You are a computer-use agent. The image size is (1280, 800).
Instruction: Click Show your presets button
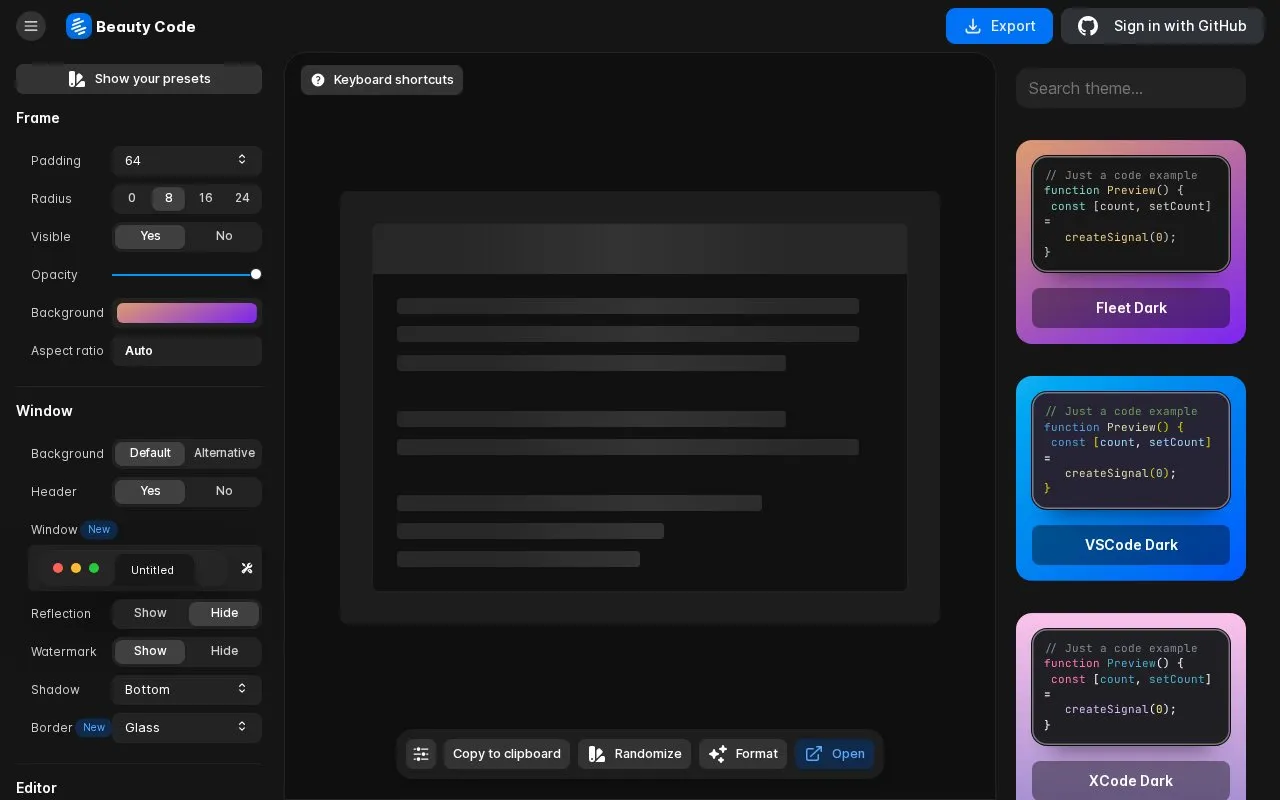pos(139,79)
